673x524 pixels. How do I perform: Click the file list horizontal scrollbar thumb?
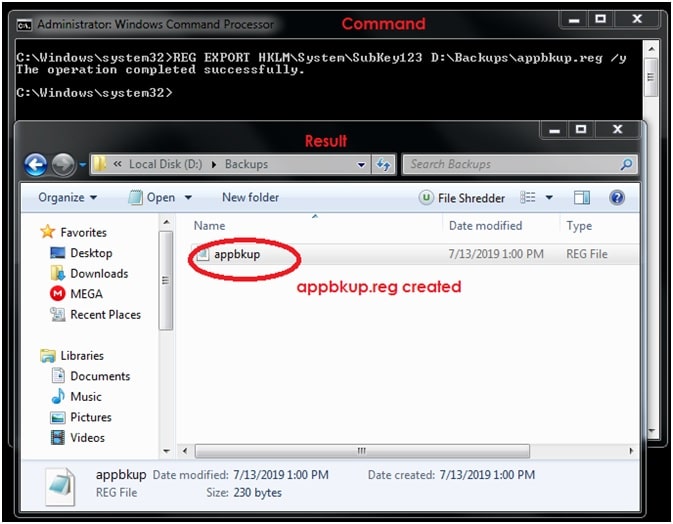point(362,451)
